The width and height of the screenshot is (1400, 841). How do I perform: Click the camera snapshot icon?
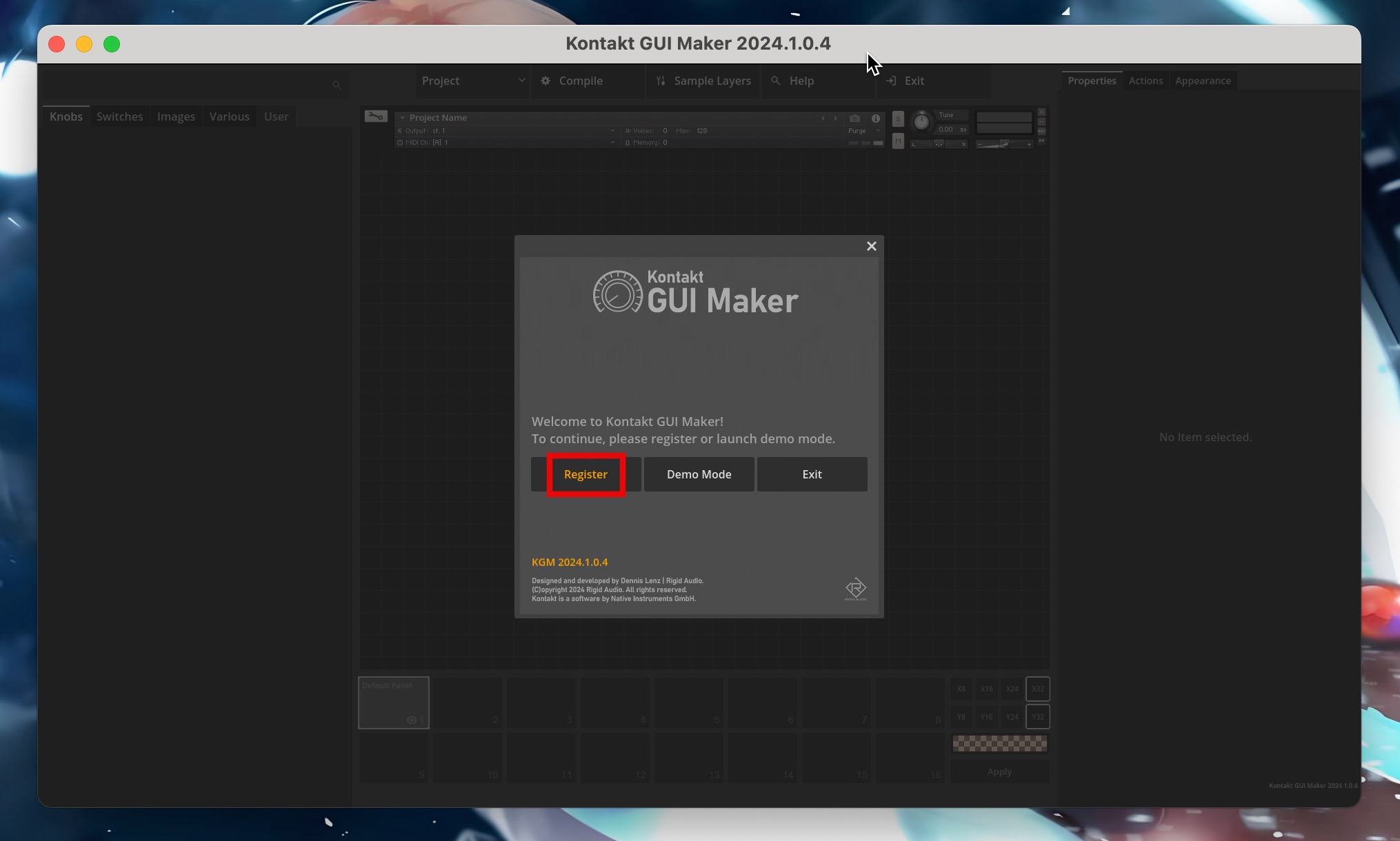[855, 119]
